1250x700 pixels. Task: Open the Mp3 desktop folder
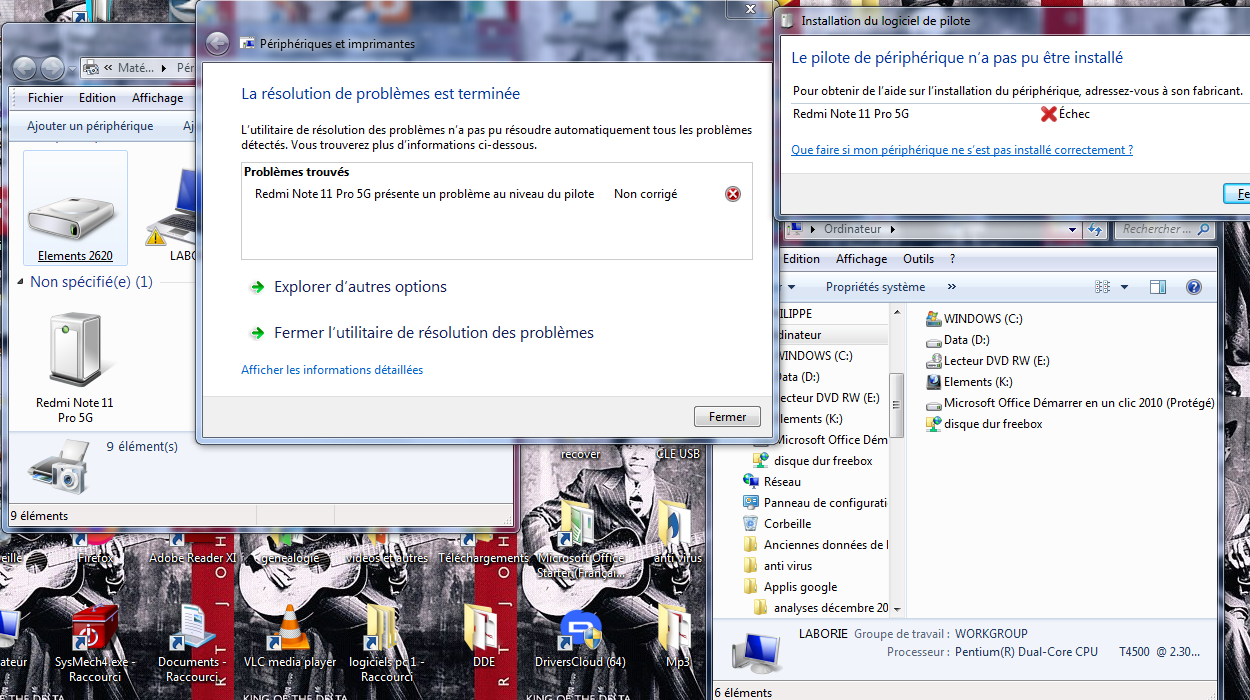click(677, 638)
